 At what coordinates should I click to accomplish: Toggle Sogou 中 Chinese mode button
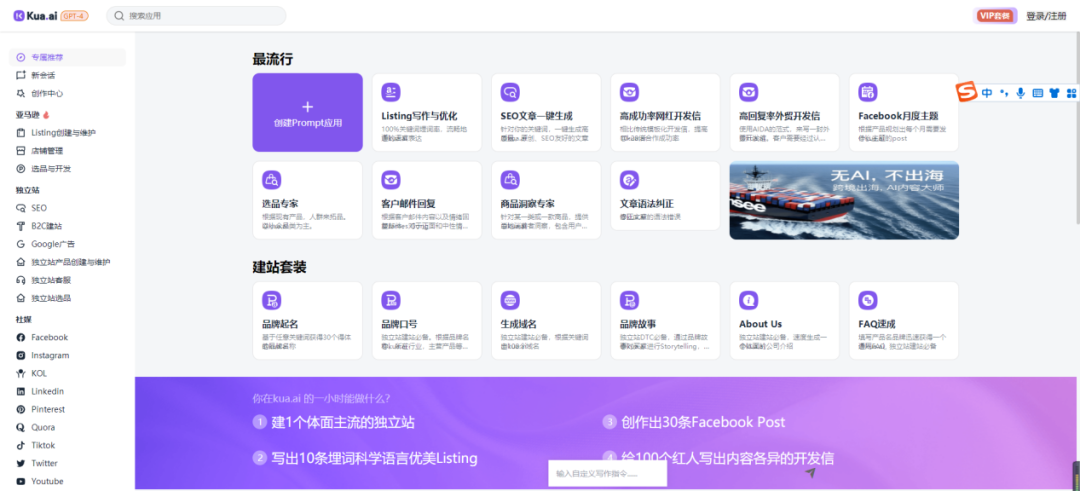987,93
